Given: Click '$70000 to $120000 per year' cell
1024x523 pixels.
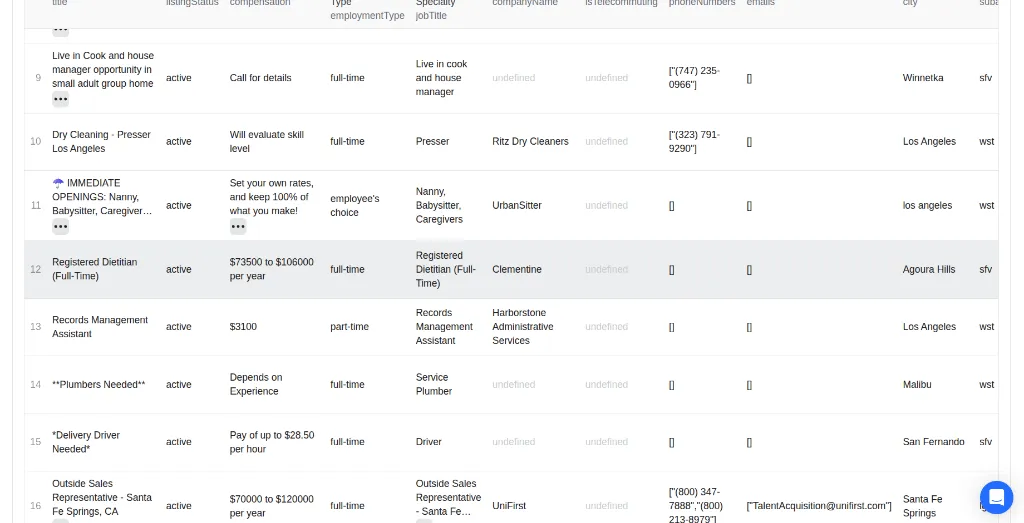Looking at the screenshot, I should (272, 506).
